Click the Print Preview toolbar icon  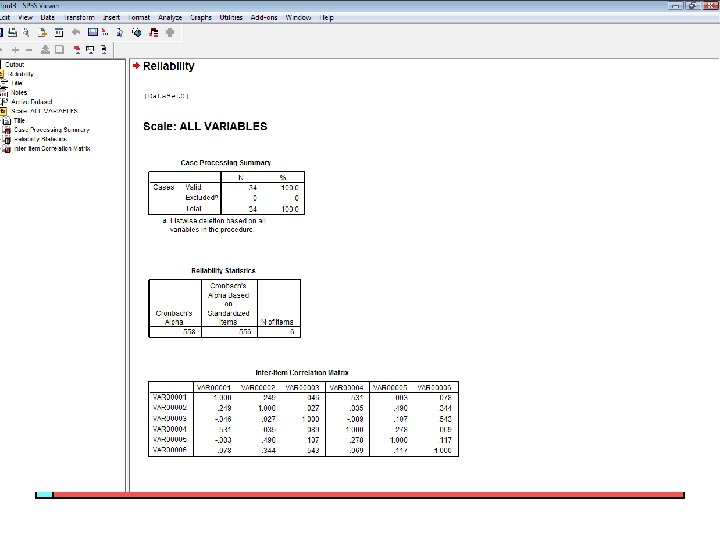pyautogui.click(x=27, y=32)
